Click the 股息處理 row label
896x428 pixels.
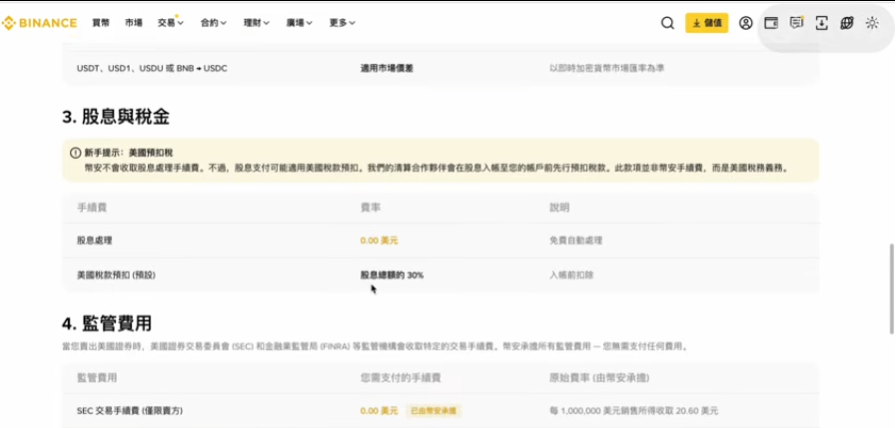[95, 241]
